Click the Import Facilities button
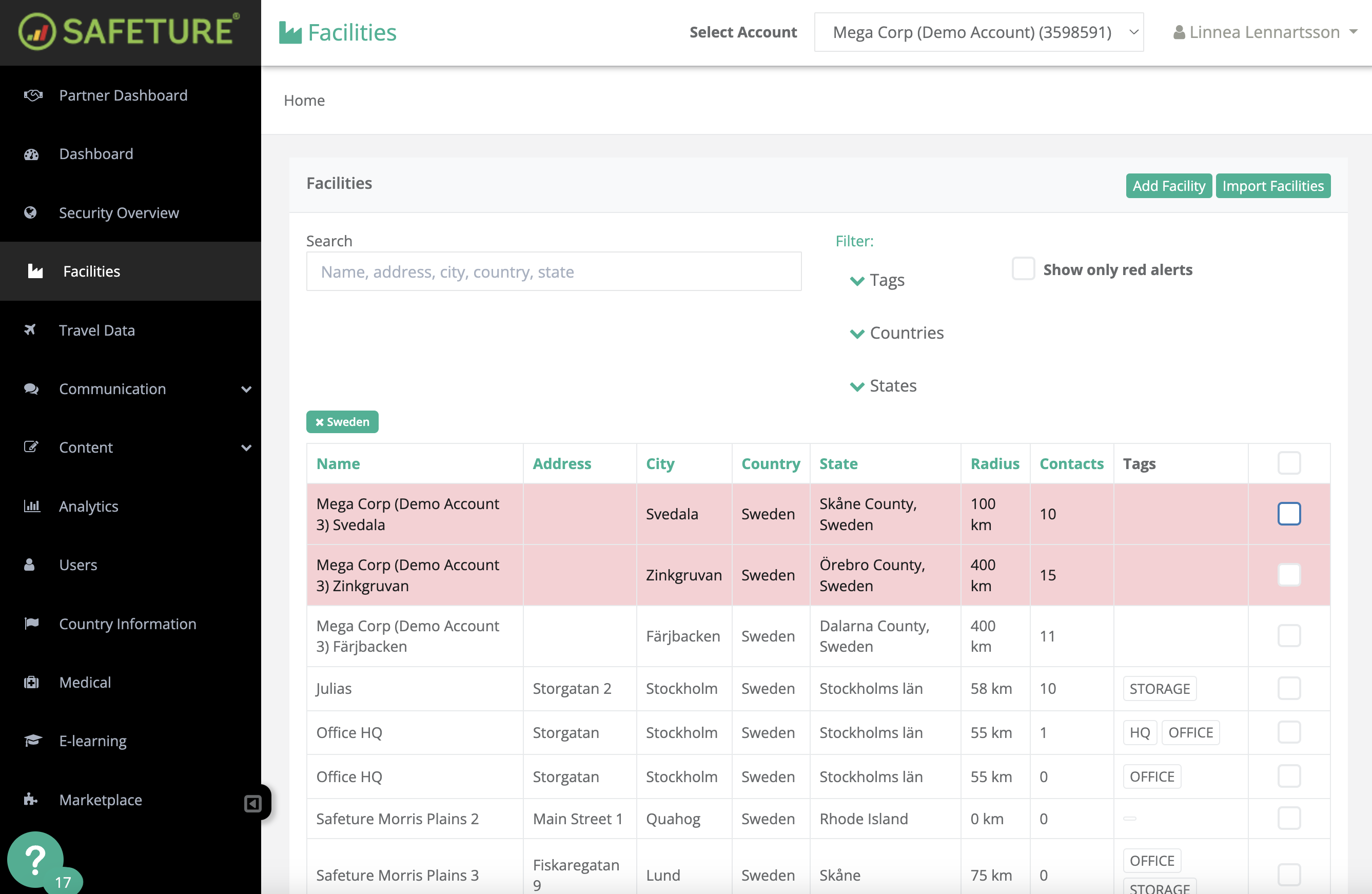The width and height of the screenshot is (1372, 894). point(1272,186)
